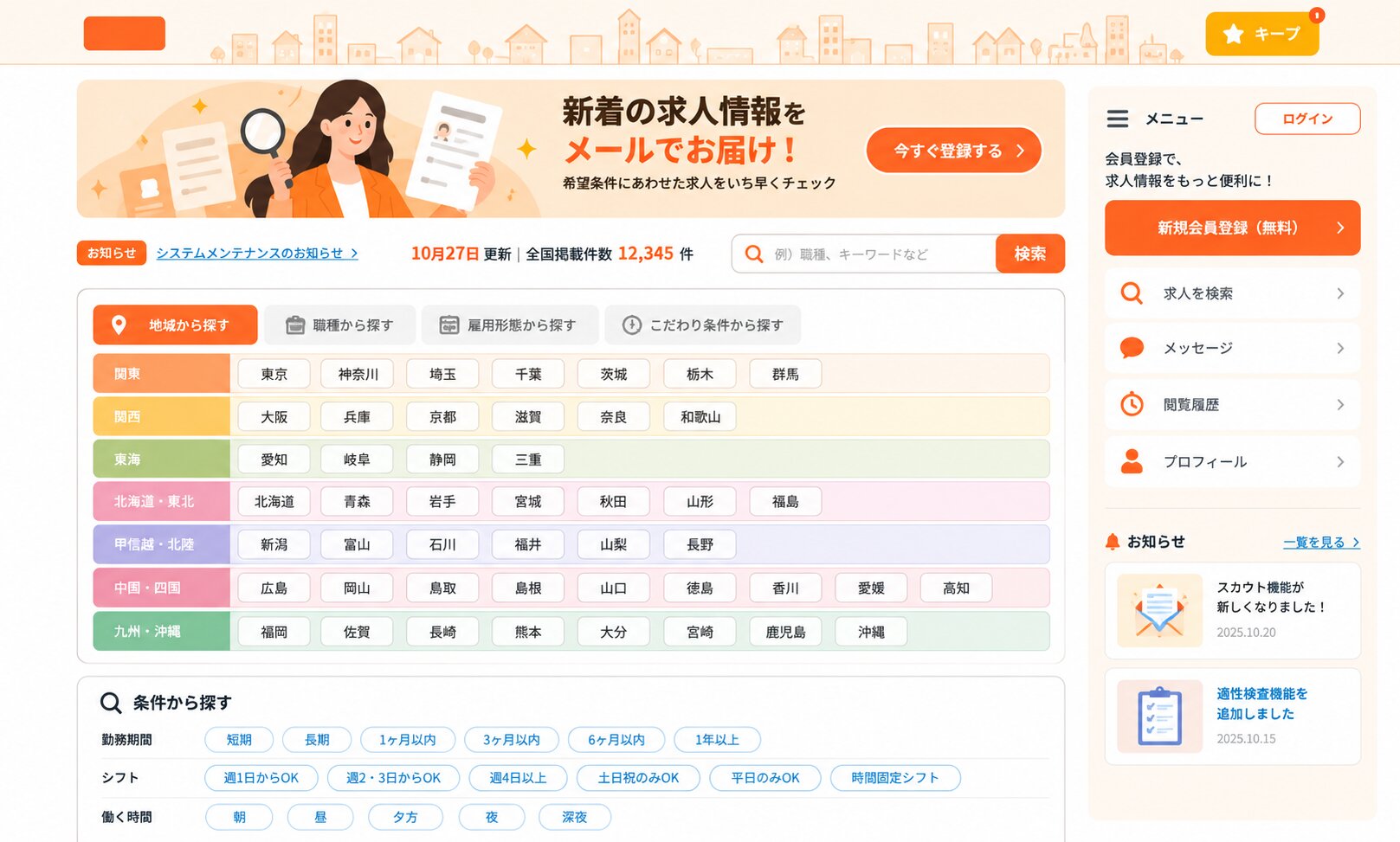Click the keyword search input field
Image resolution: width=1400 pixels, height=842 pixels.
pyautogui.click(x=864, y=254)
